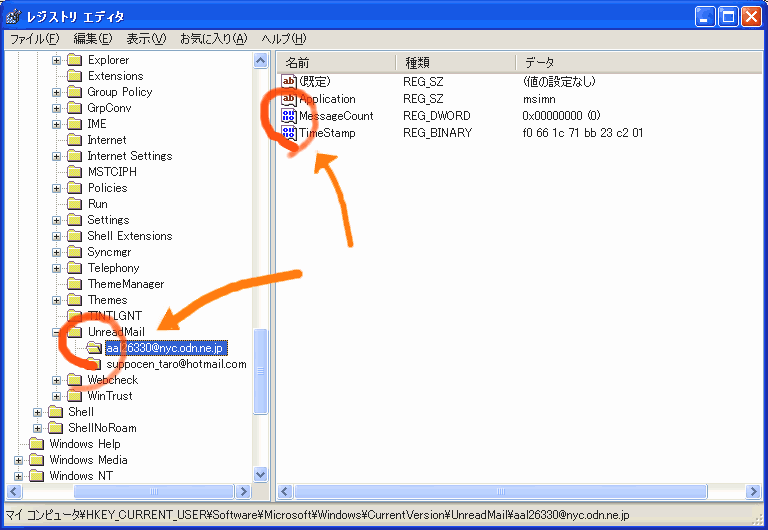Click the MessageCount value name
Screen dimensions: 768x530
point(336,116)
